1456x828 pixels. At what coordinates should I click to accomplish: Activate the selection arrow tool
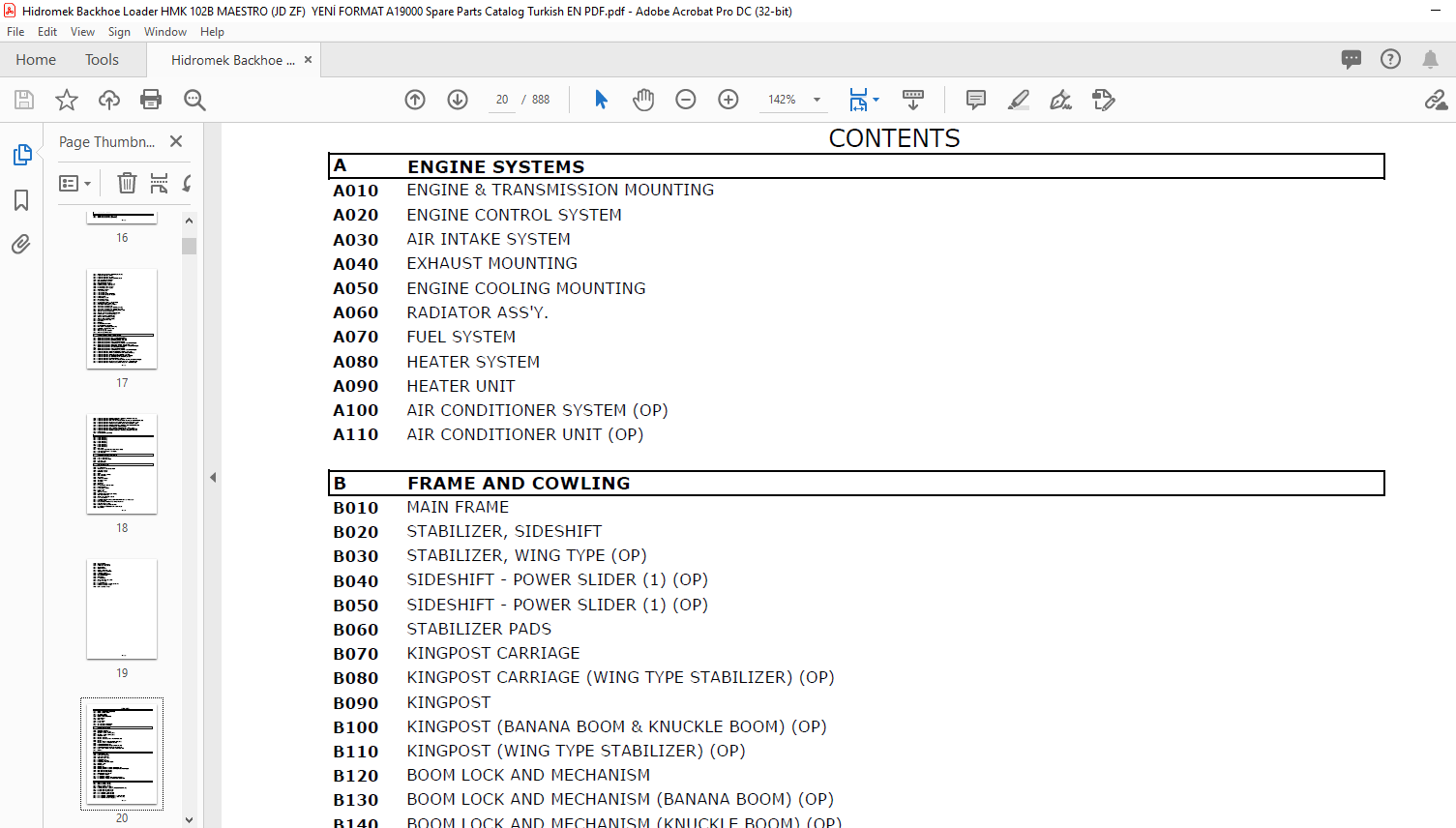pos(601,100)
